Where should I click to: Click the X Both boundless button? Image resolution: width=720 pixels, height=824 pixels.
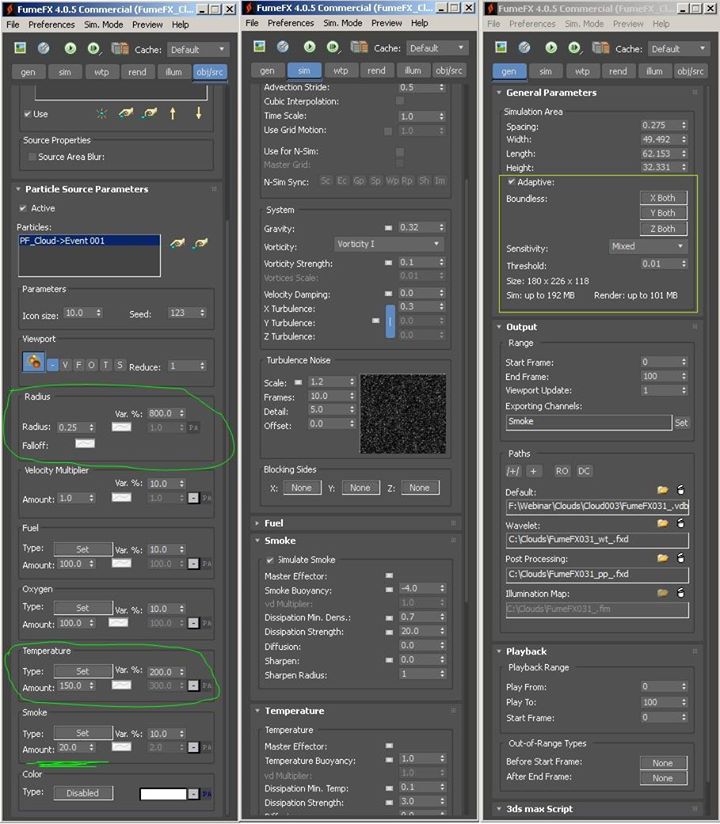(x=663, y=198)
